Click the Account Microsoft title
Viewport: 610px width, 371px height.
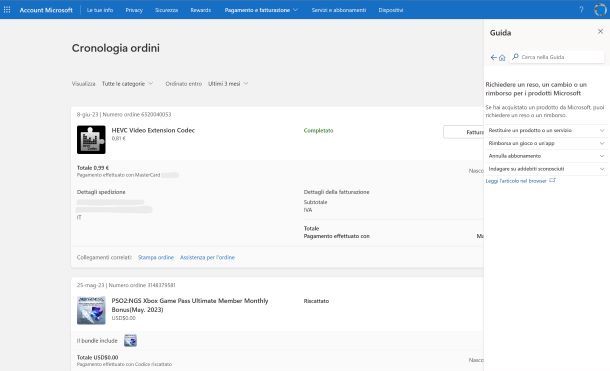[x=46, y=10]
